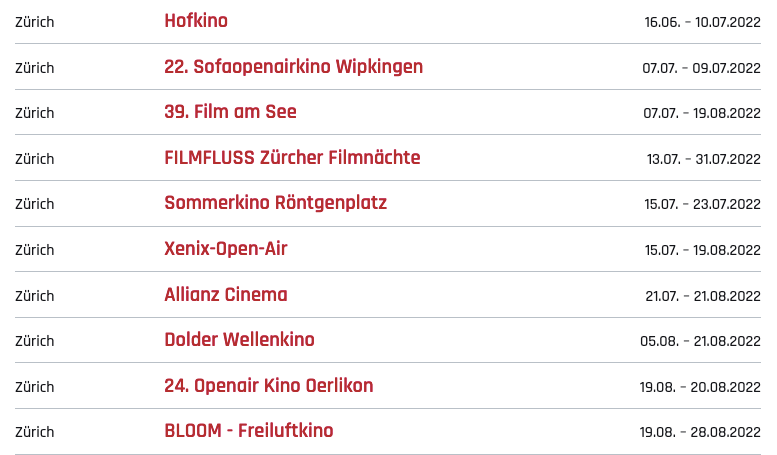Viewport: 777px width, 455px height.
Task: Open 39. Film am See entry
Action: coord(230,112)
